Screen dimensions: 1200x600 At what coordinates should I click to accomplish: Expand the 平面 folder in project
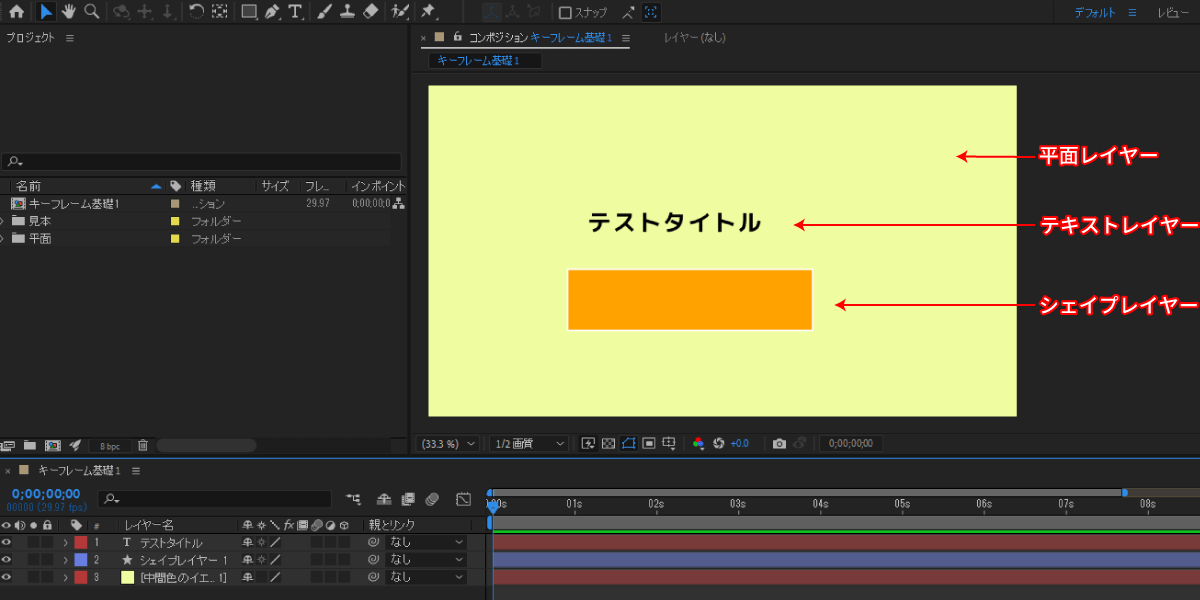[x=3, y=239]
